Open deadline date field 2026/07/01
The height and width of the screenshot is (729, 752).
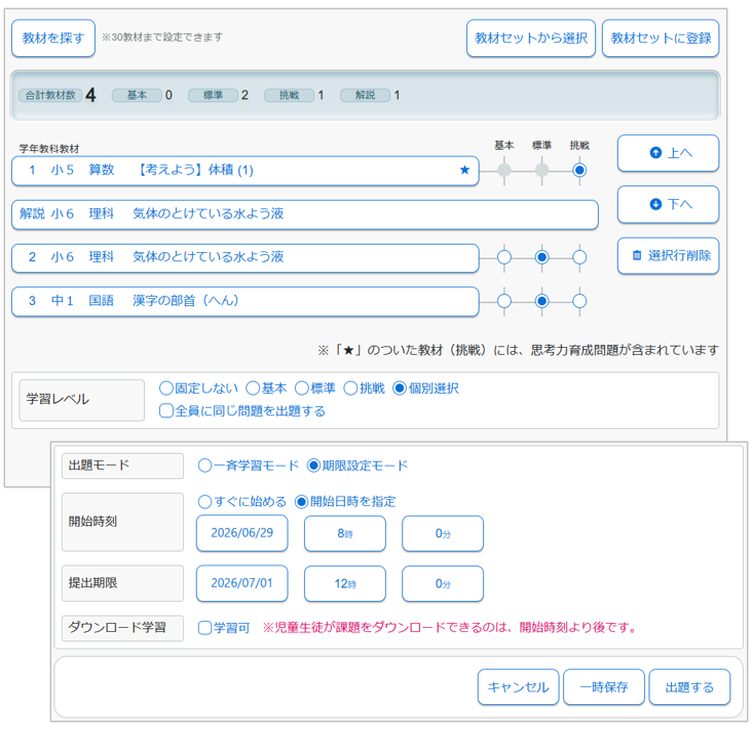tap(242, 583)
